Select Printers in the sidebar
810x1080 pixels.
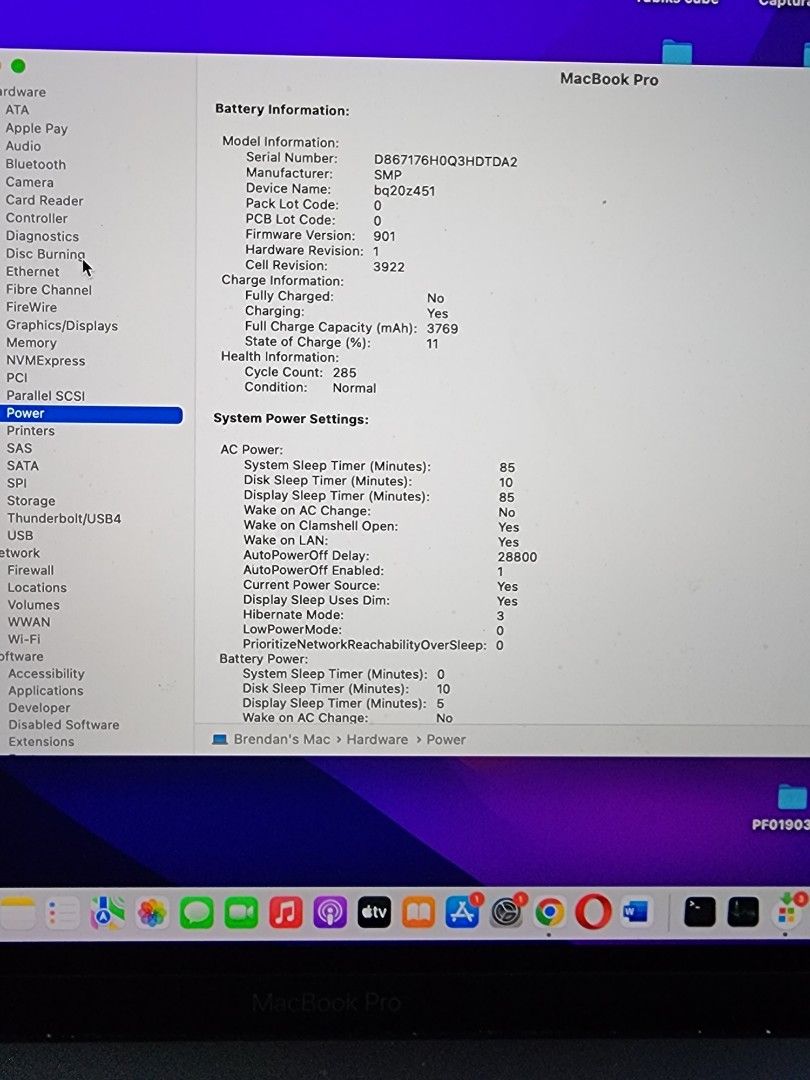pos(31,431)
